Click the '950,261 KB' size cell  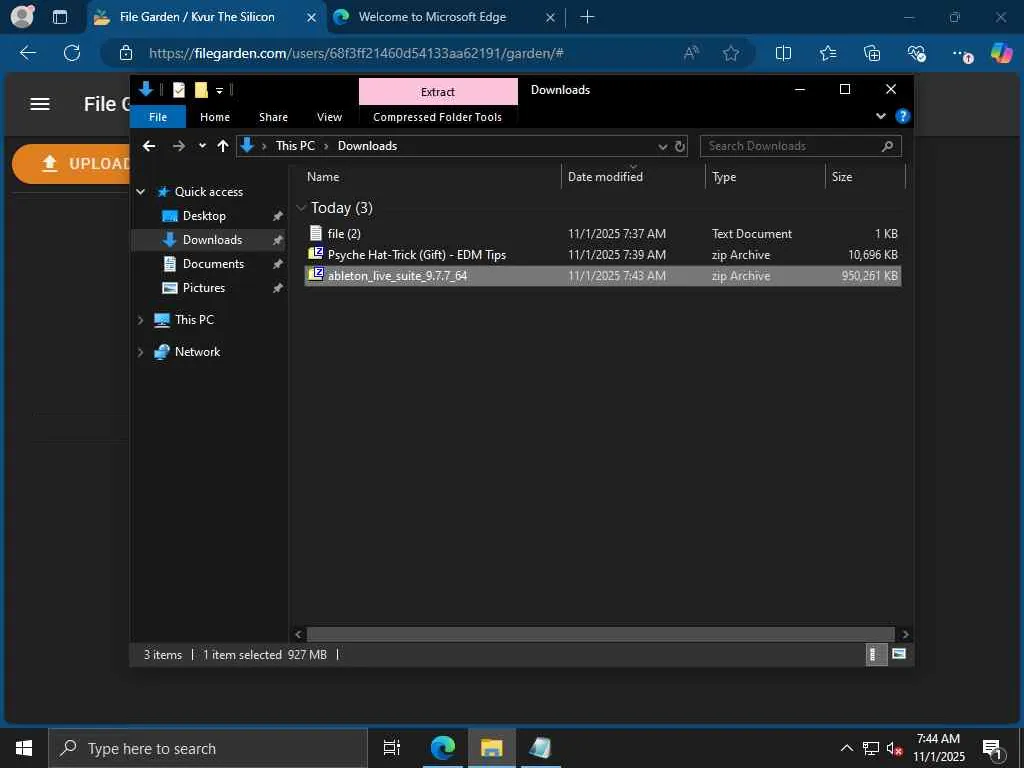(x=869, y=276)
